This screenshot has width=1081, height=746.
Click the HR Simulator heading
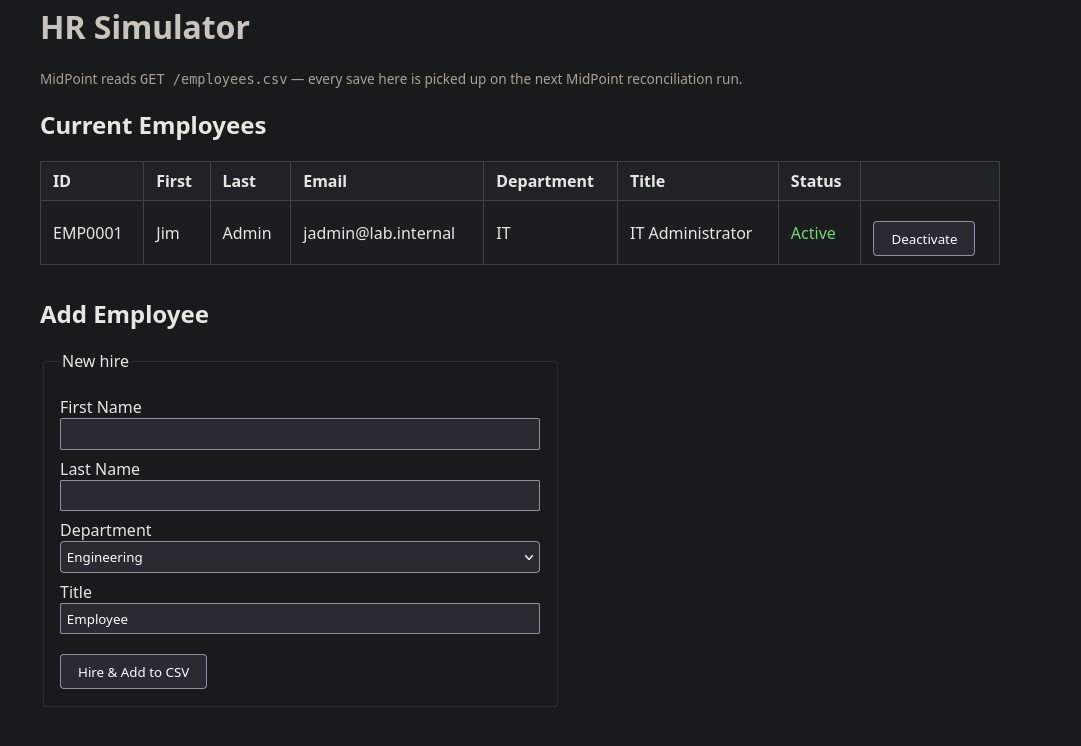145,28
